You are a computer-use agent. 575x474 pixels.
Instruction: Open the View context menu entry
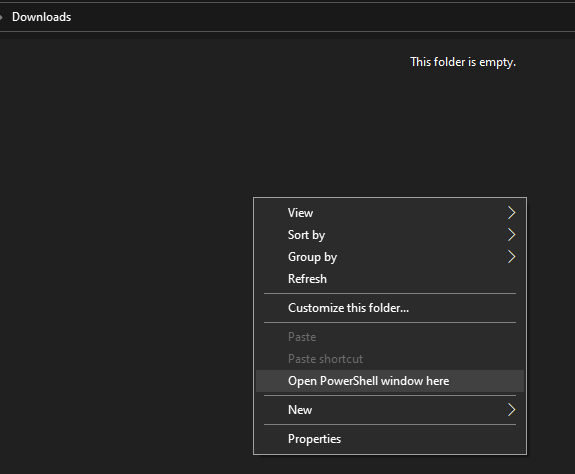tap(390, 213)
